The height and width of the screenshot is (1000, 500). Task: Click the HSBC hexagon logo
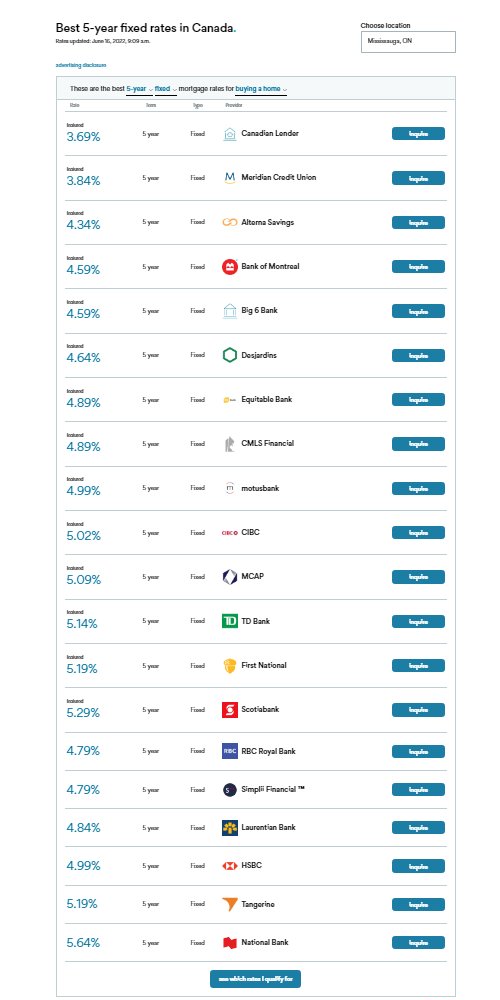click(230, 866)
